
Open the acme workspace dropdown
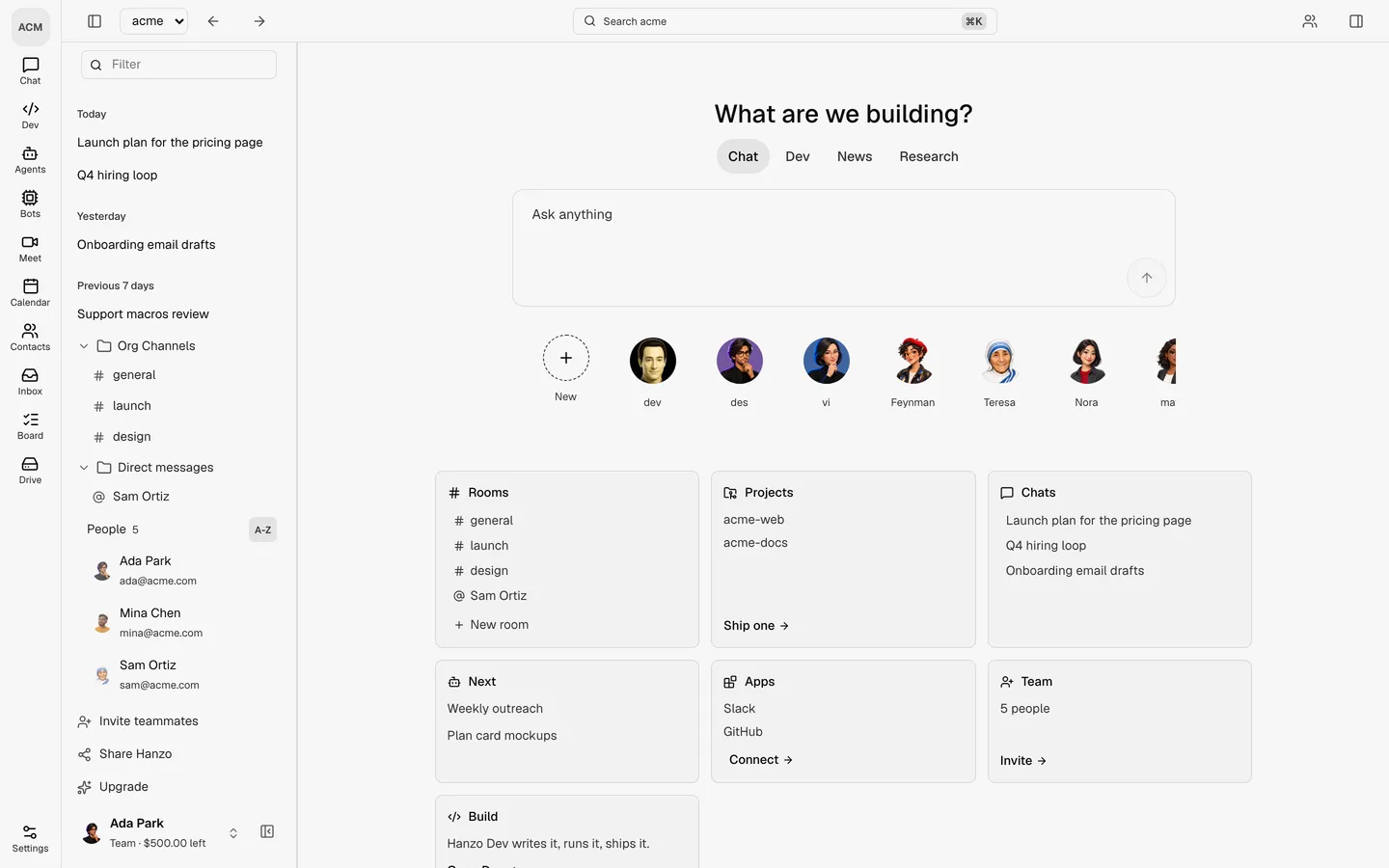click(154, 21)
